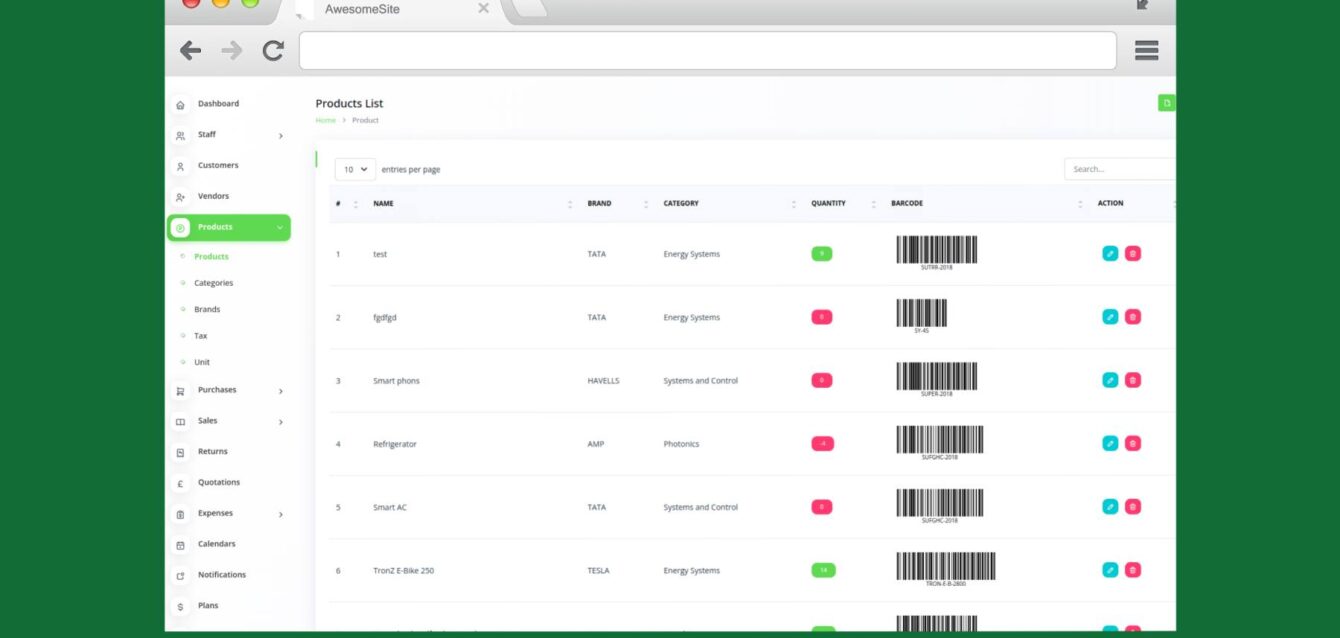Click the barcode SUTRR-2018 image
The image size is (1340, 638).
[937, 253]
